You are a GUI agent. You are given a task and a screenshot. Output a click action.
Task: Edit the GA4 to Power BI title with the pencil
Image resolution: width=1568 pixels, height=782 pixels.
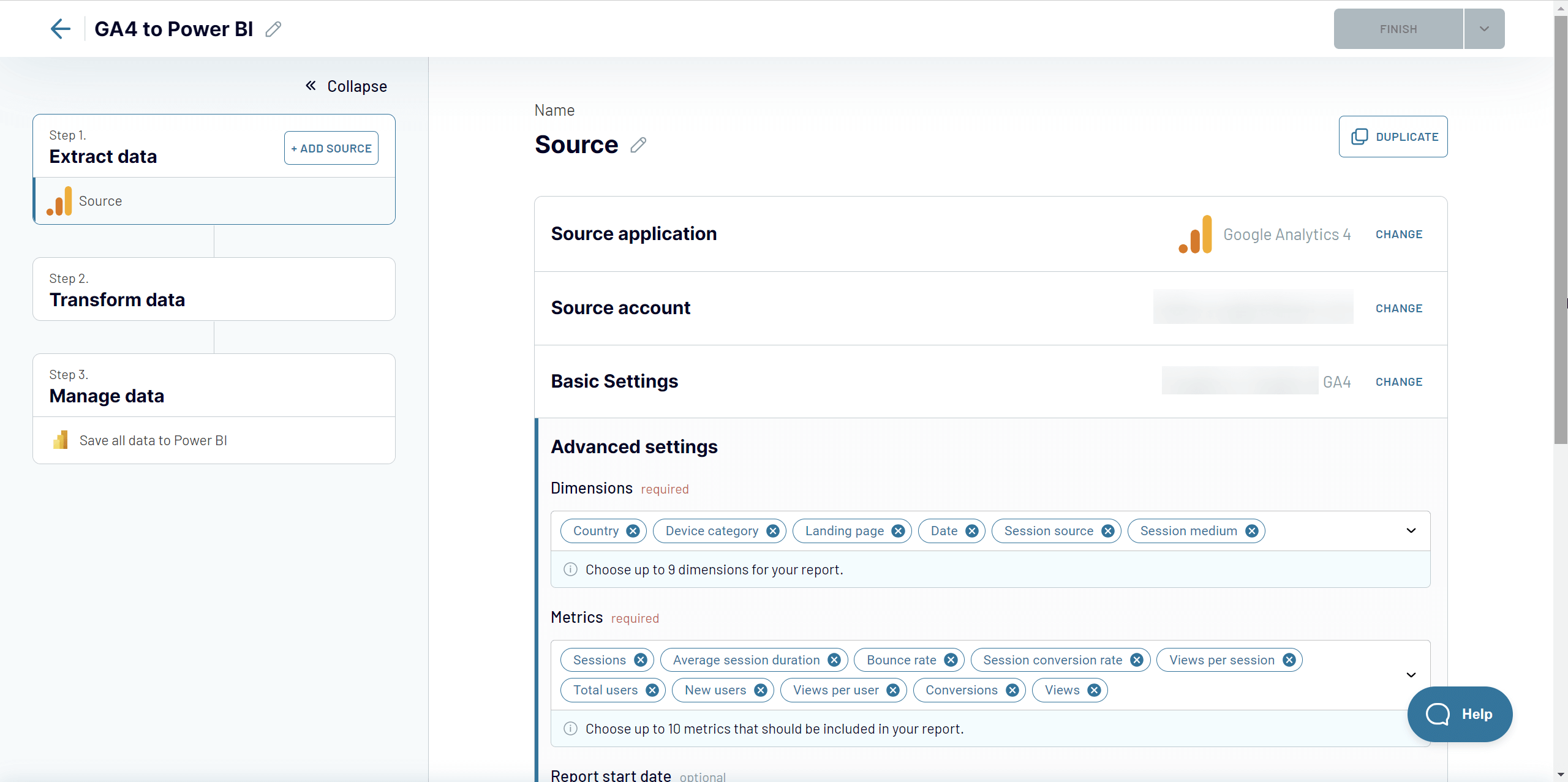pos(273,29)
